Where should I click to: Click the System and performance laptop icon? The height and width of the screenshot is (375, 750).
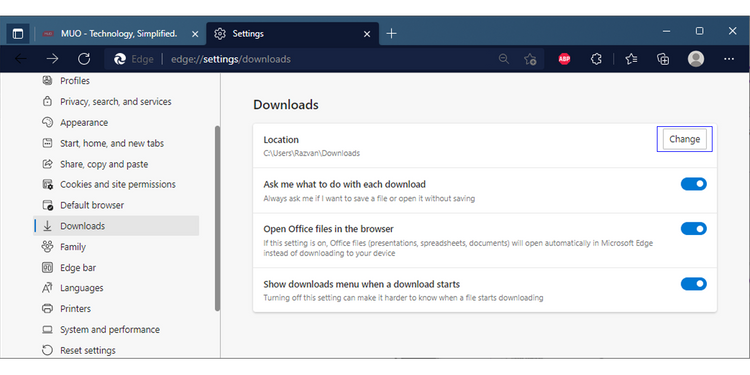click(x=47, y=330)
